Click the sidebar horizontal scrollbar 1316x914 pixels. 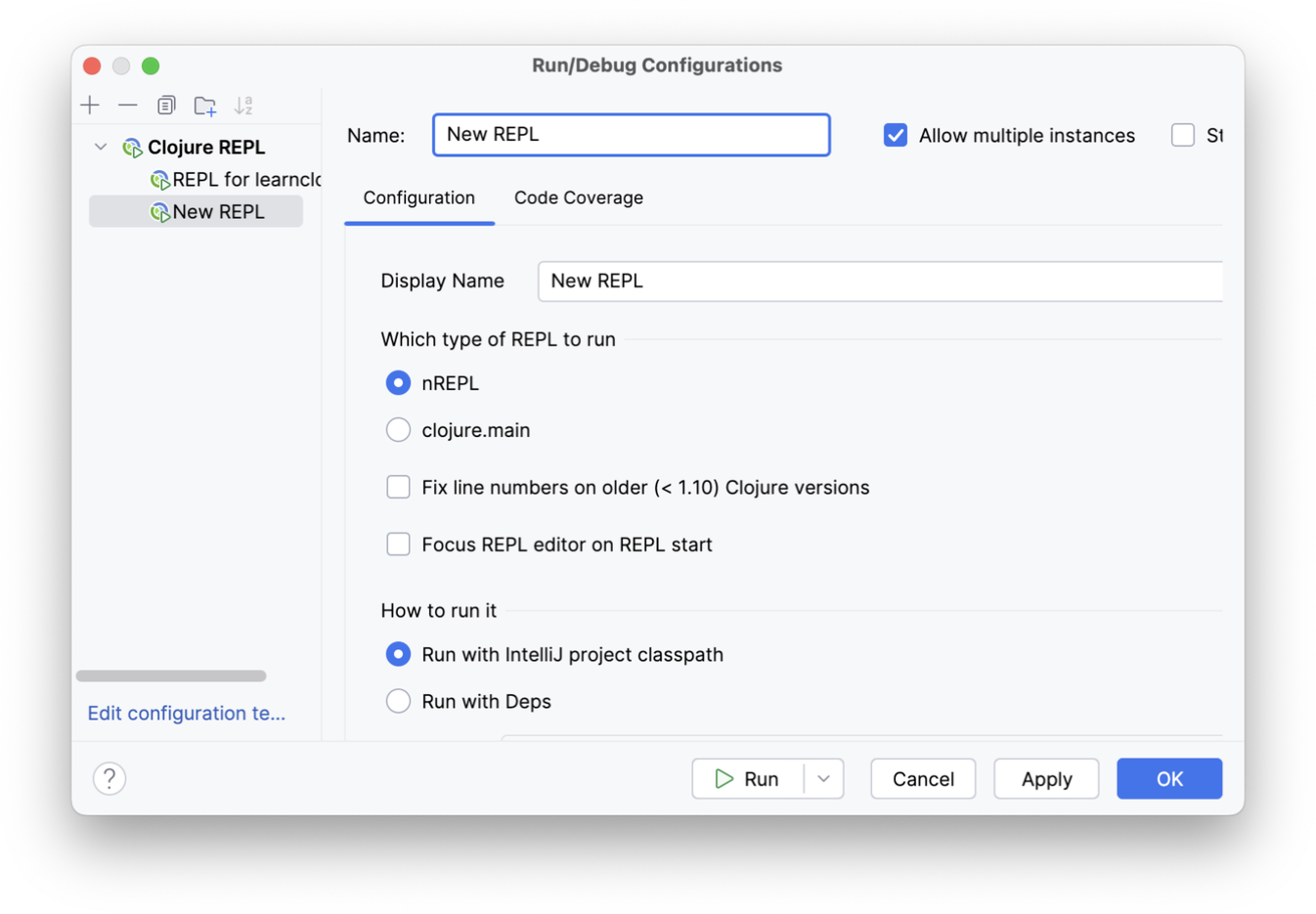[x=171, y=675]
